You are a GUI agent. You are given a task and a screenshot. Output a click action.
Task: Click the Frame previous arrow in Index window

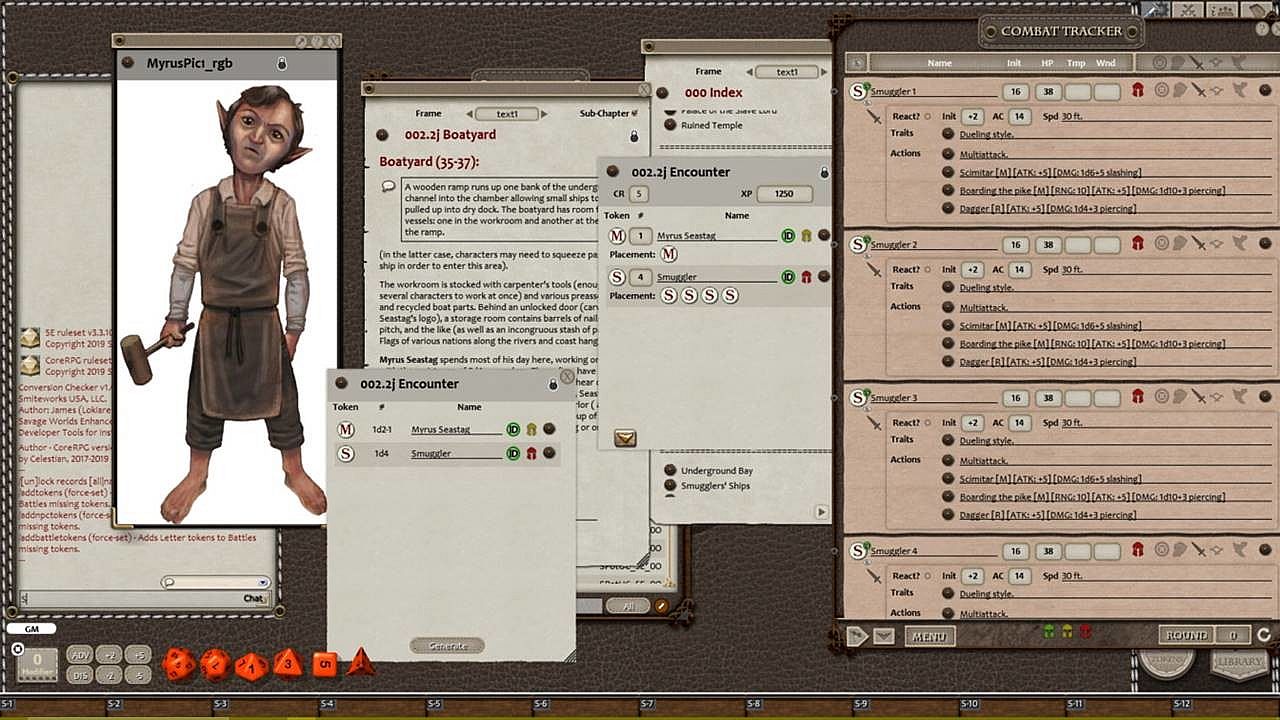[x=750, y=72]
